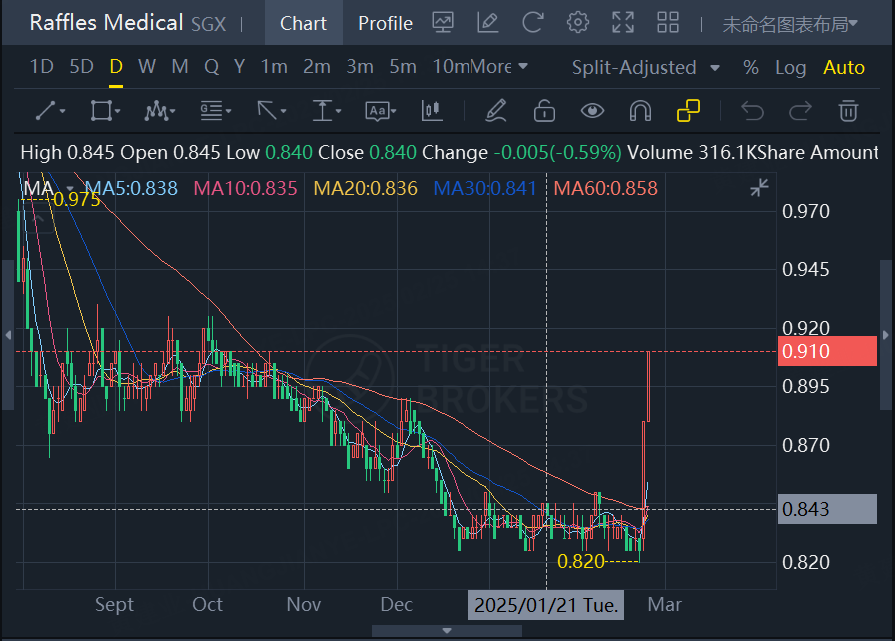Select the 1m interval
895x641 pixels.
pos(274,67)
